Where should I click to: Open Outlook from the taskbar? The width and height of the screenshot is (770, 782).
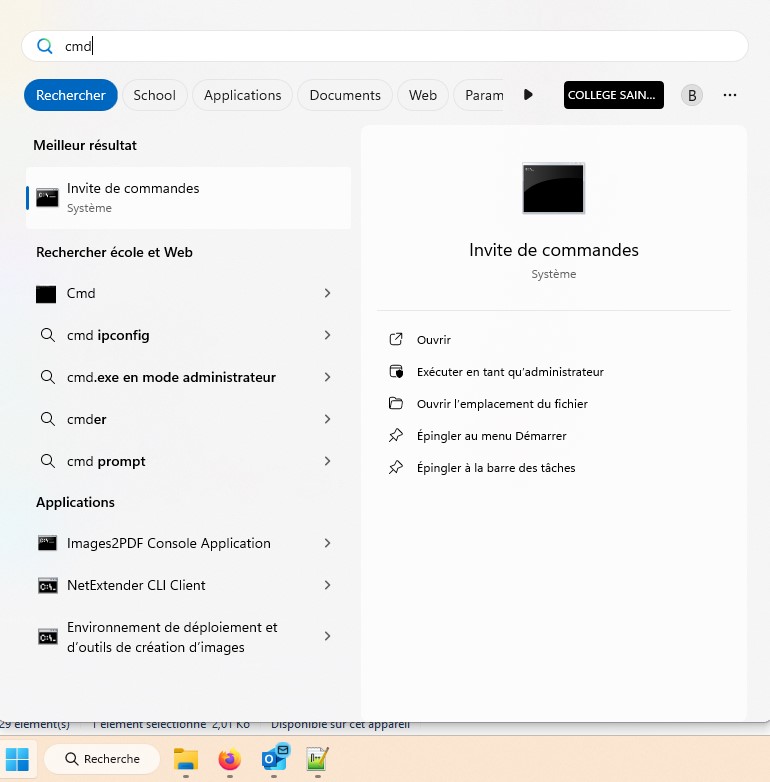coord(274,759)
